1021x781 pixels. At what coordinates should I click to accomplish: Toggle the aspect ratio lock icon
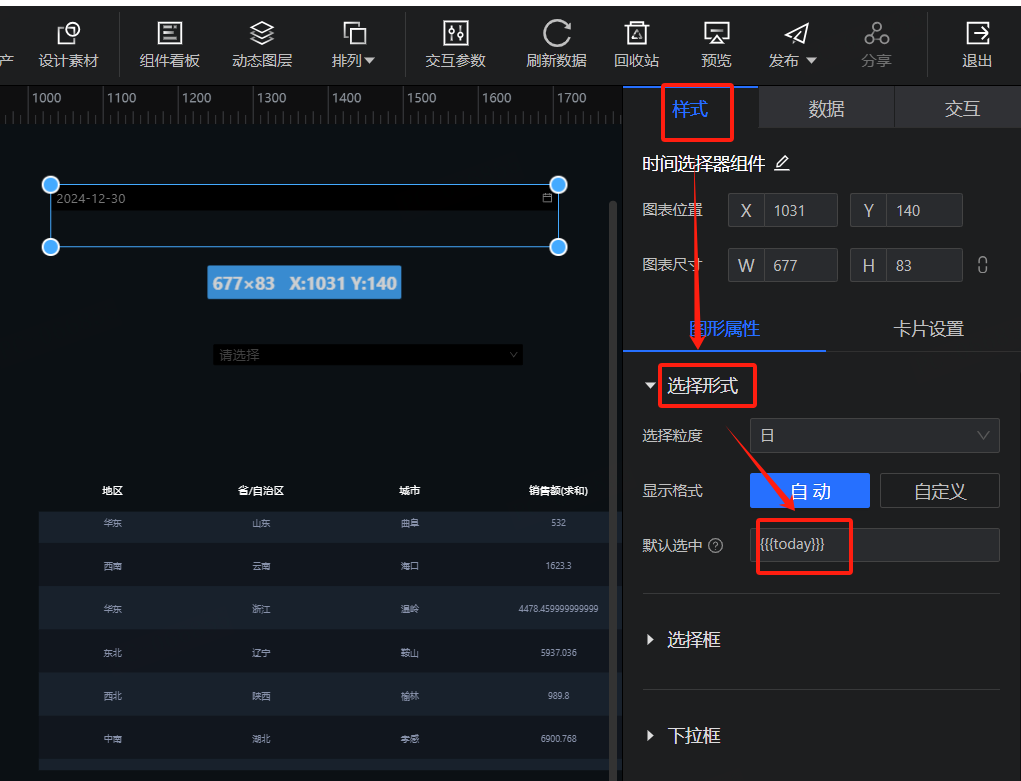click(x=982, y=265)
